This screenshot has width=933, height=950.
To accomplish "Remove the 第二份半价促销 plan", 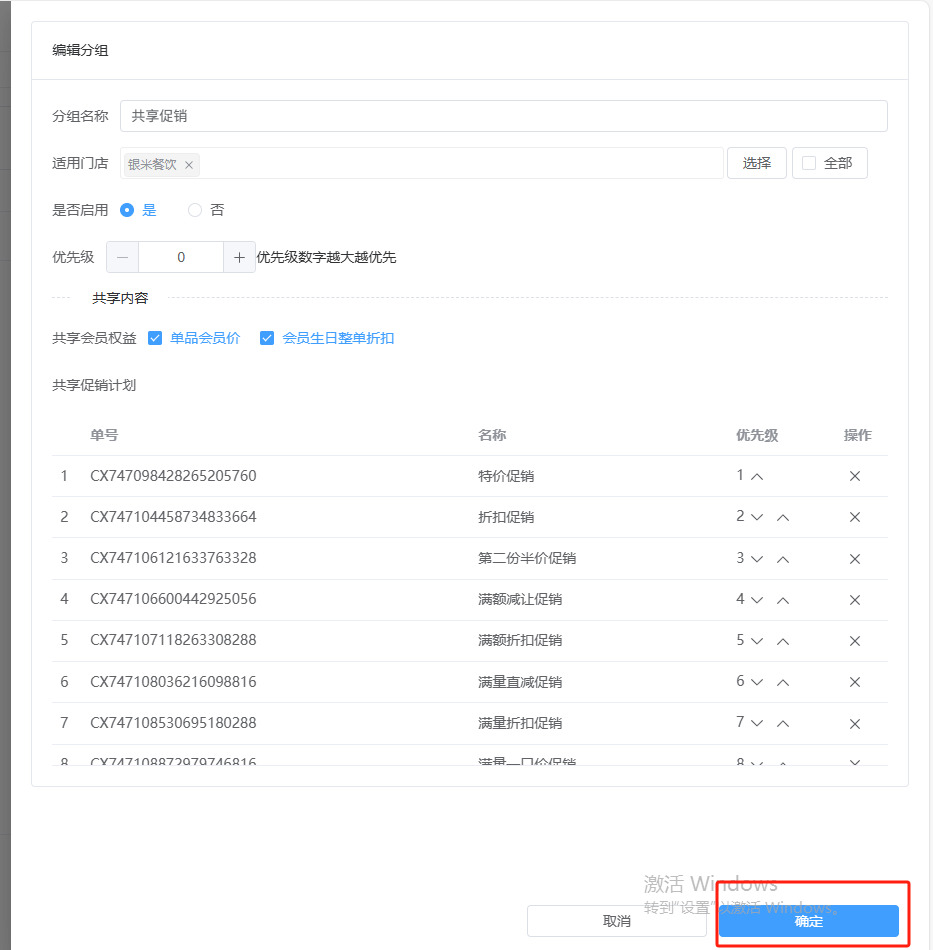I will 855,559.
